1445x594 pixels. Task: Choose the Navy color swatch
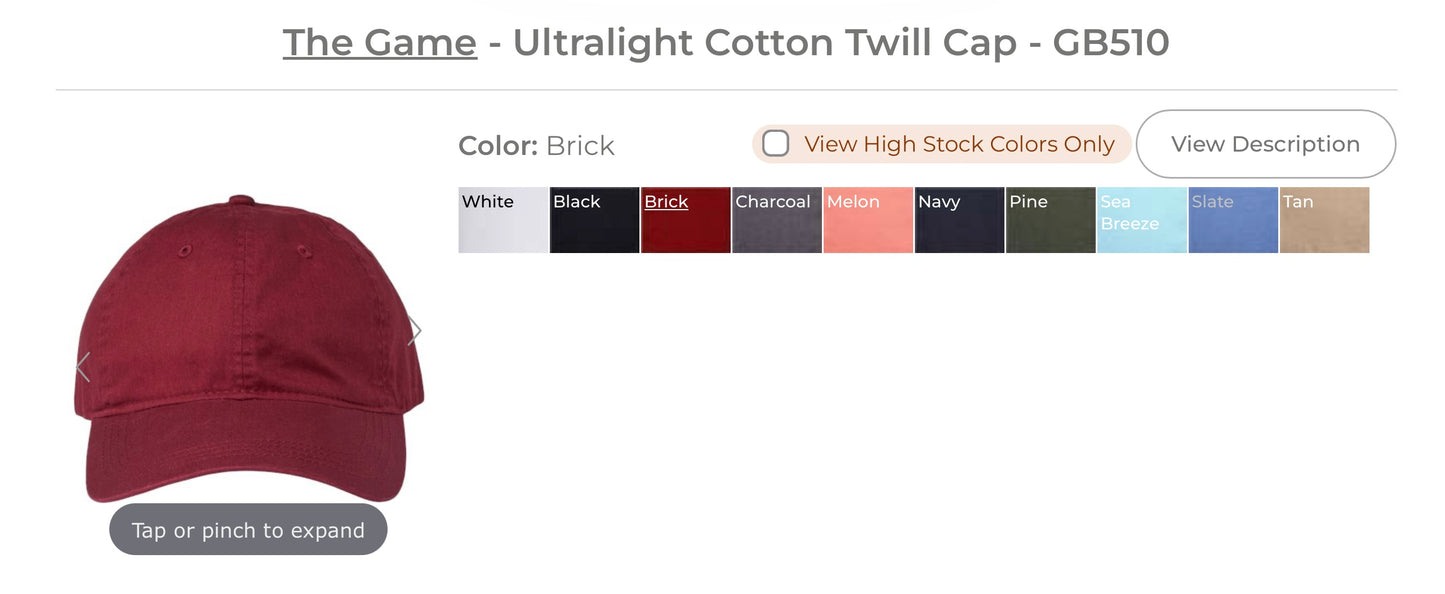959,220
